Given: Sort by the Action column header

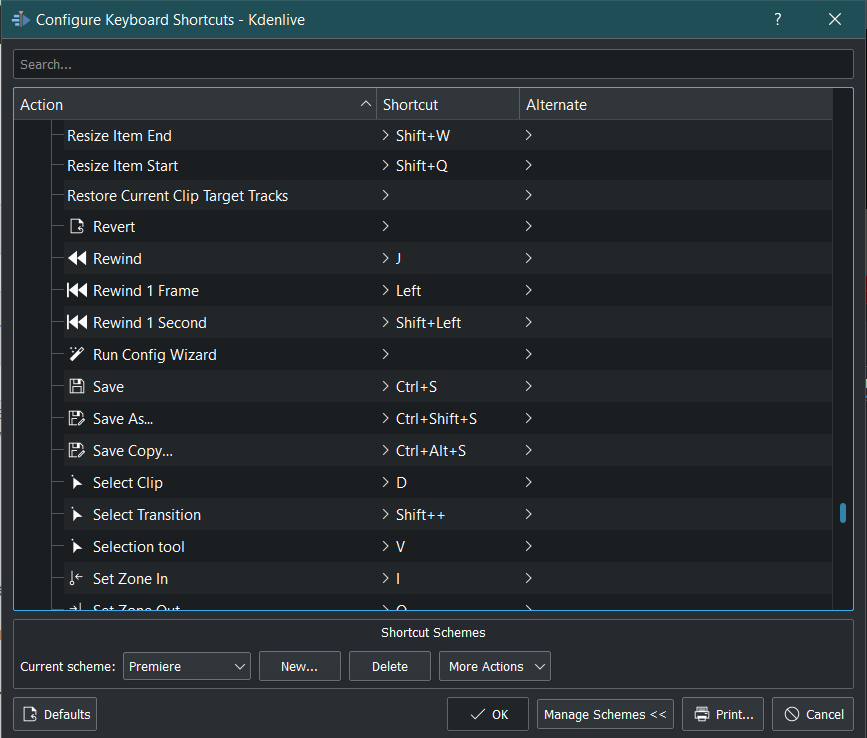Looking at the screenshot, I should (x=195, y=104).
